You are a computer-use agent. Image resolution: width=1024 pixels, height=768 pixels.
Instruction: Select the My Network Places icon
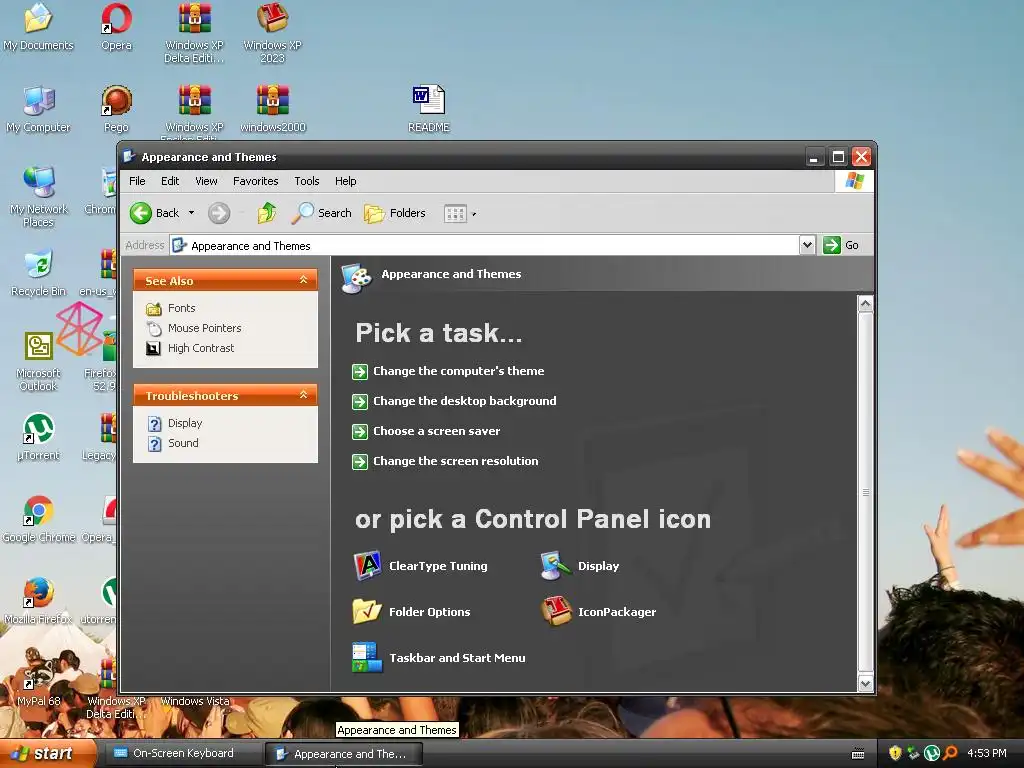click(x=39, y=197)
